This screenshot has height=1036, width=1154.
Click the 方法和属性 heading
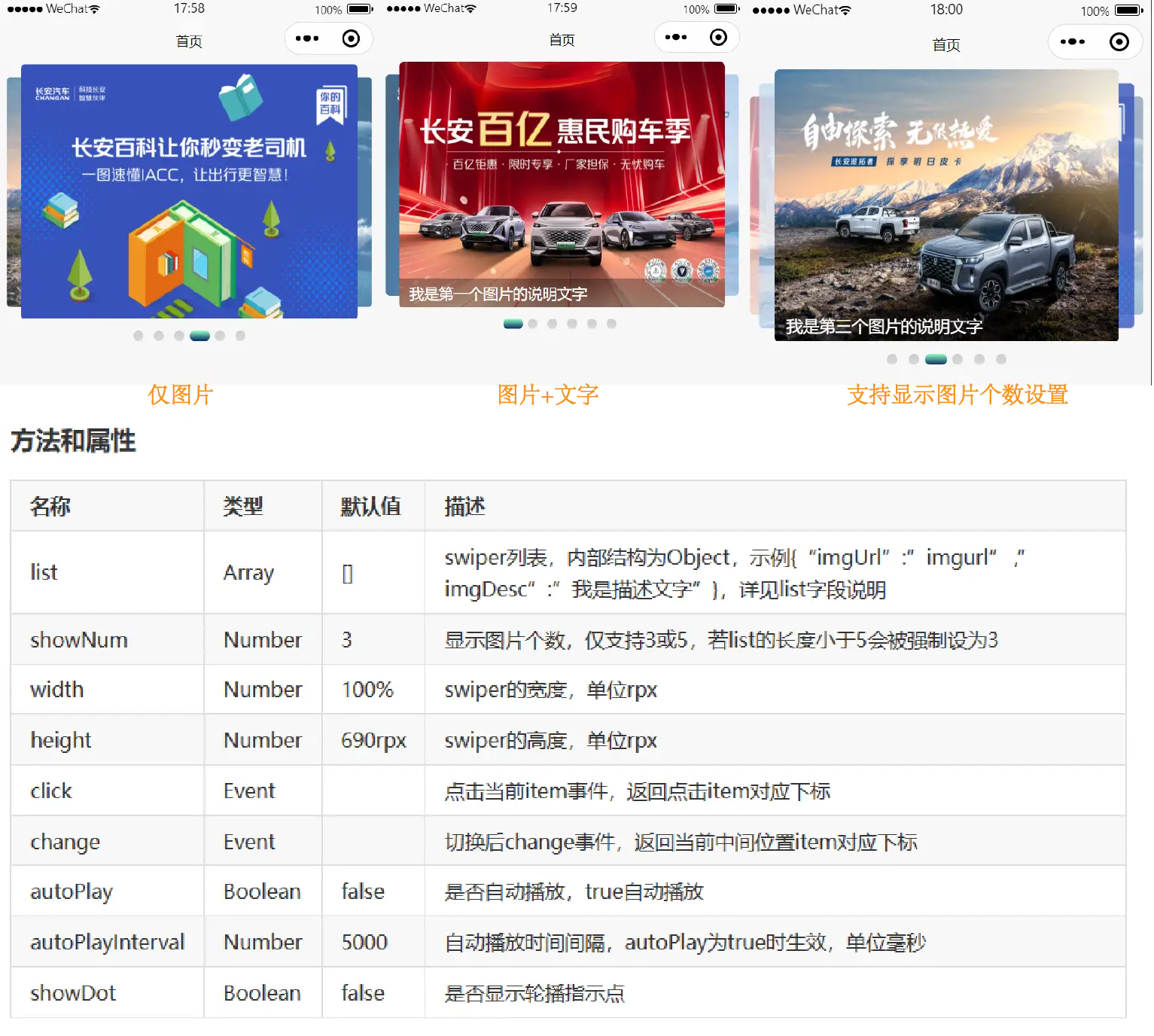(x=73, y=440)
